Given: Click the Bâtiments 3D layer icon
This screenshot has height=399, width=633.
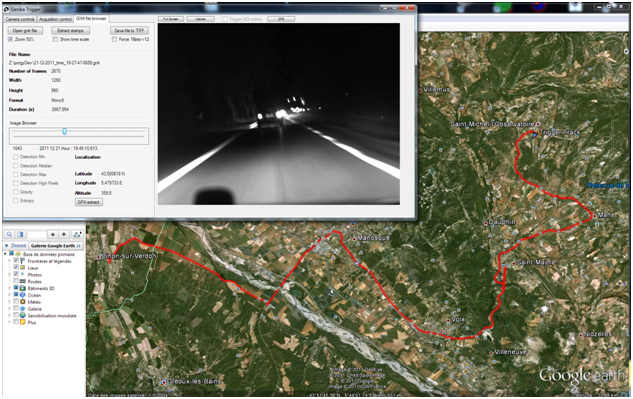Looking at the screenshot, I should point(23,288).
